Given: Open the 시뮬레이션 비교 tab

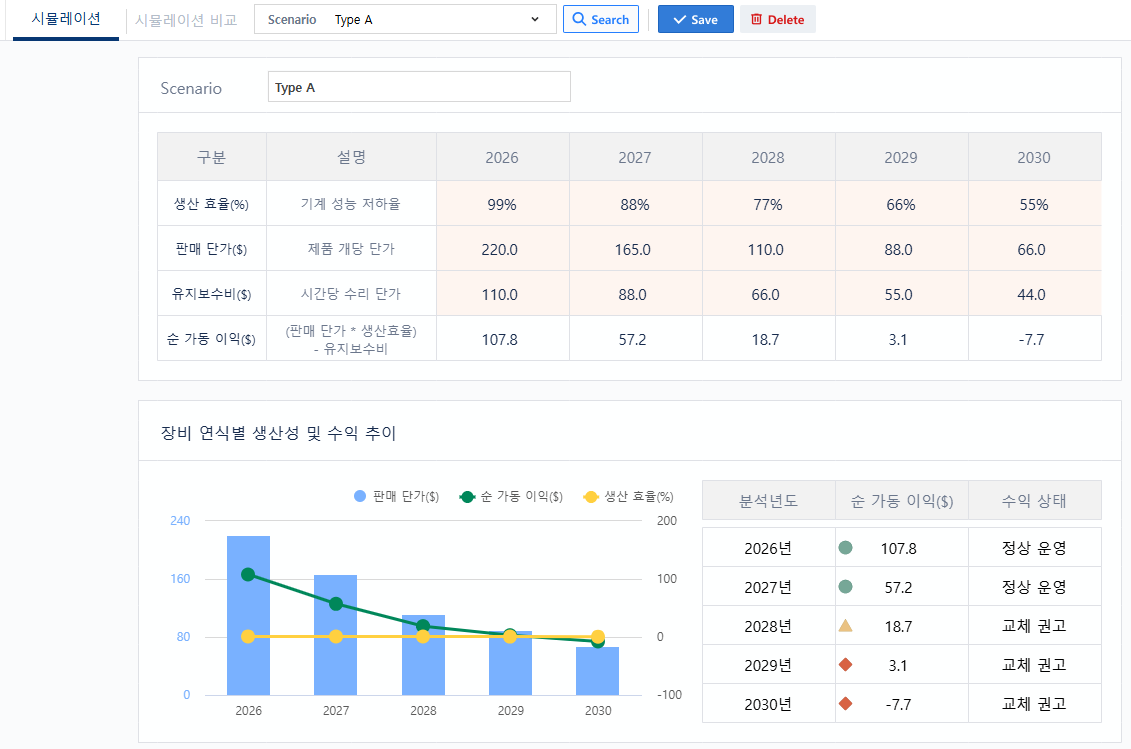Looking at the screenshot, I should click(x=186, y=20).
